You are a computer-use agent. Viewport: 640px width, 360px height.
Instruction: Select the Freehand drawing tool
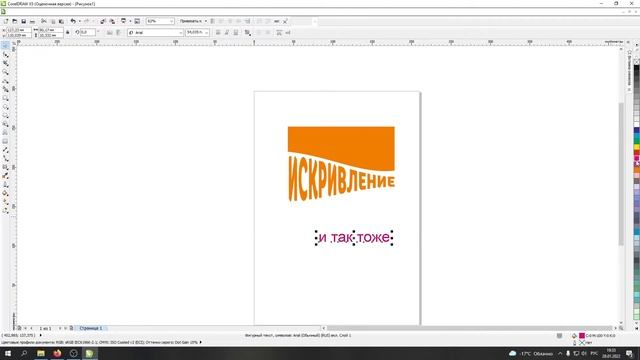point(5,81)
